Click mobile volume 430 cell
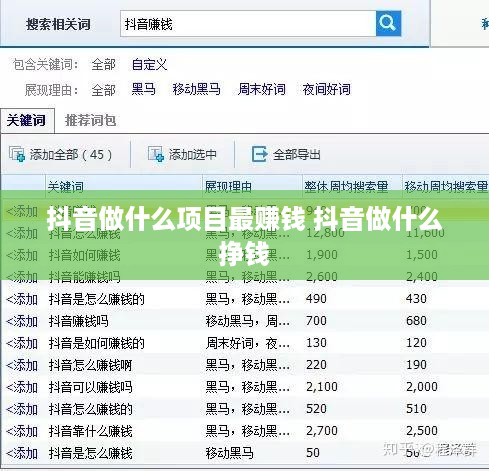 click(416, 299)
